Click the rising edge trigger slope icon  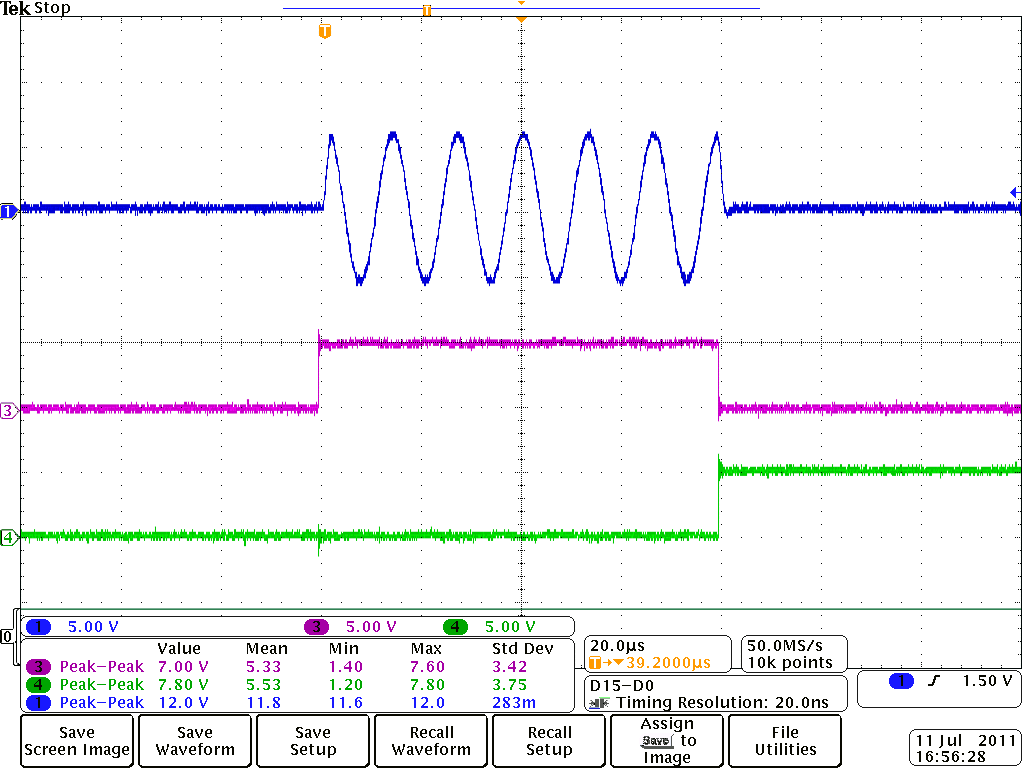[935, 681]
